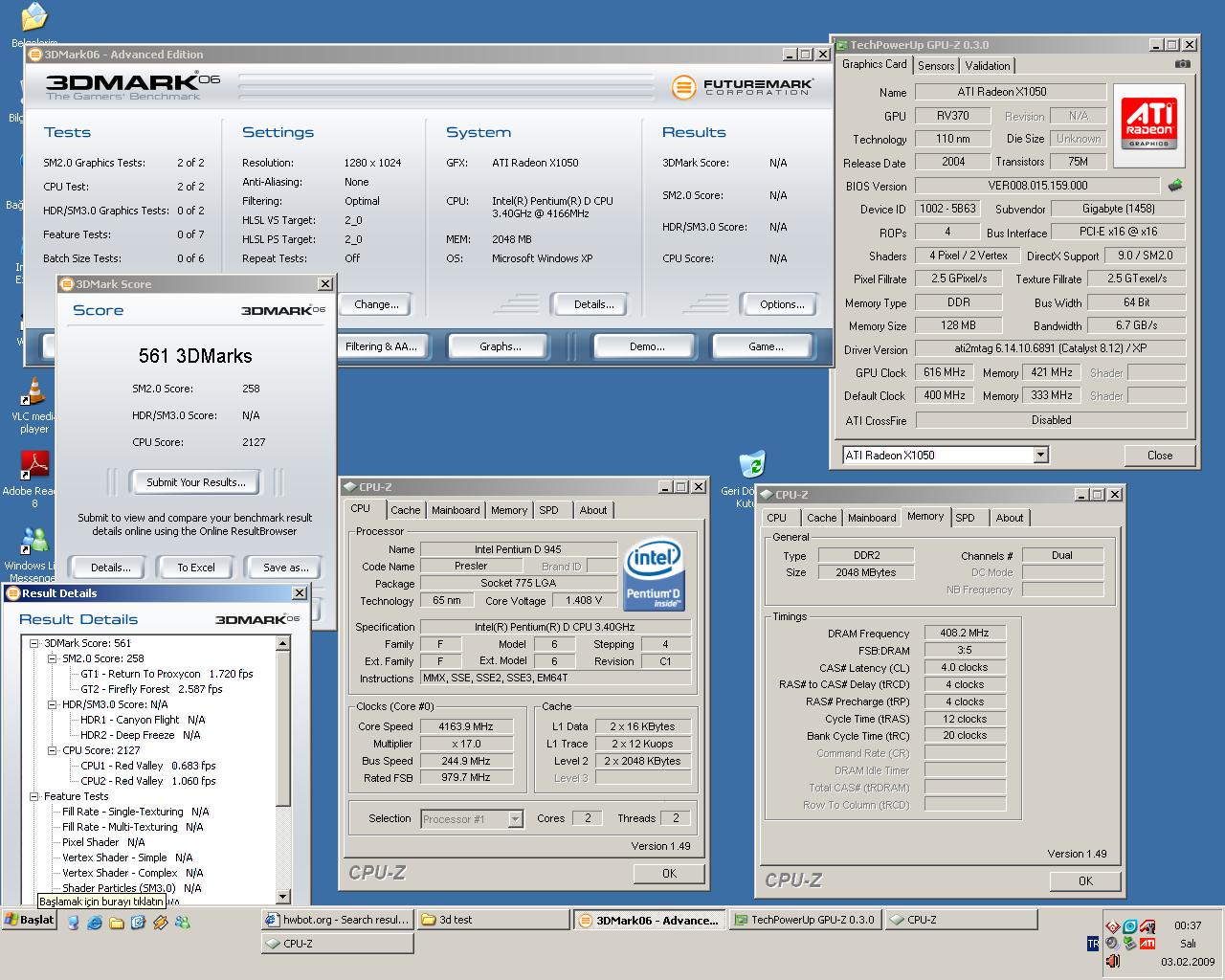Click the Intel Pentium D logo in CPU-Z

(x=653, y=575)
